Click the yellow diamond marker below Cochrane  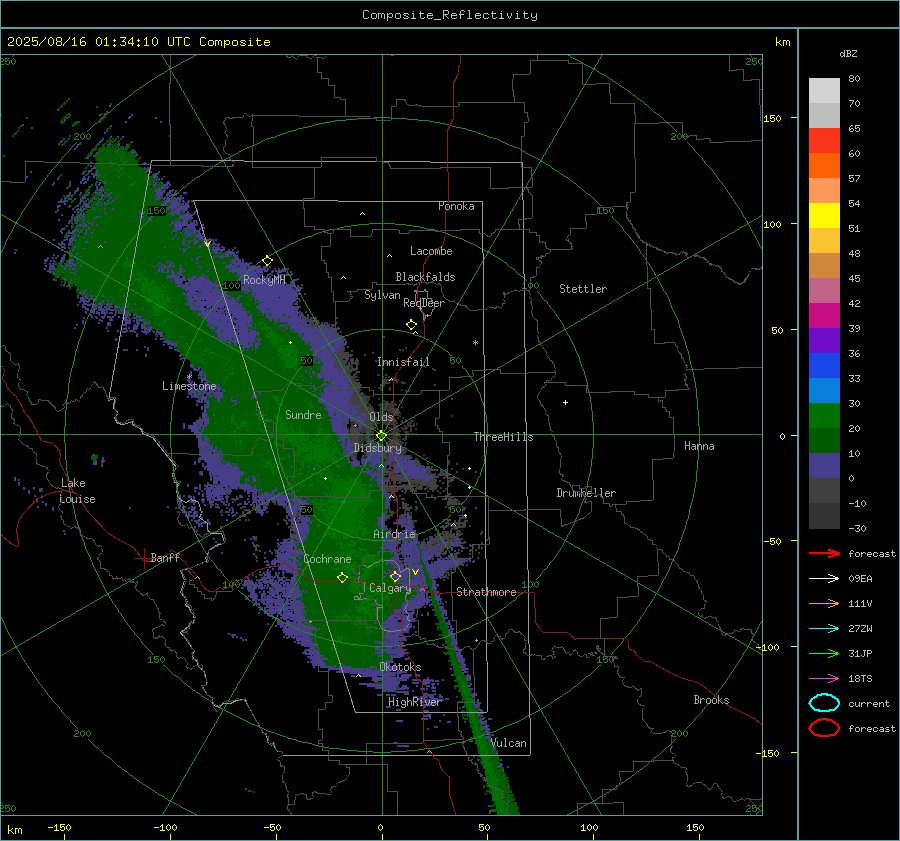tap(342, 577)
